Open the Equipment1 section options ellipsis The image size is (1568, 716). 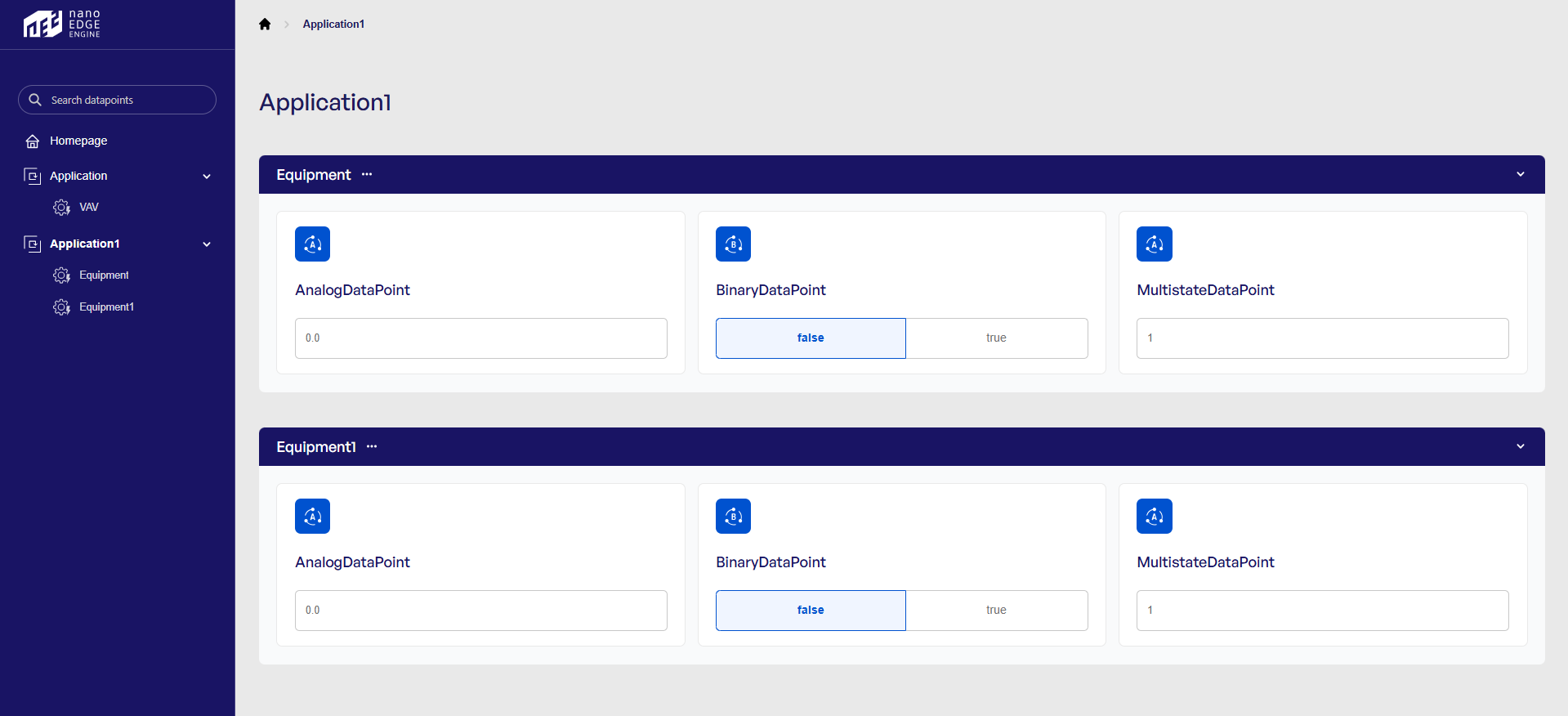372,446
